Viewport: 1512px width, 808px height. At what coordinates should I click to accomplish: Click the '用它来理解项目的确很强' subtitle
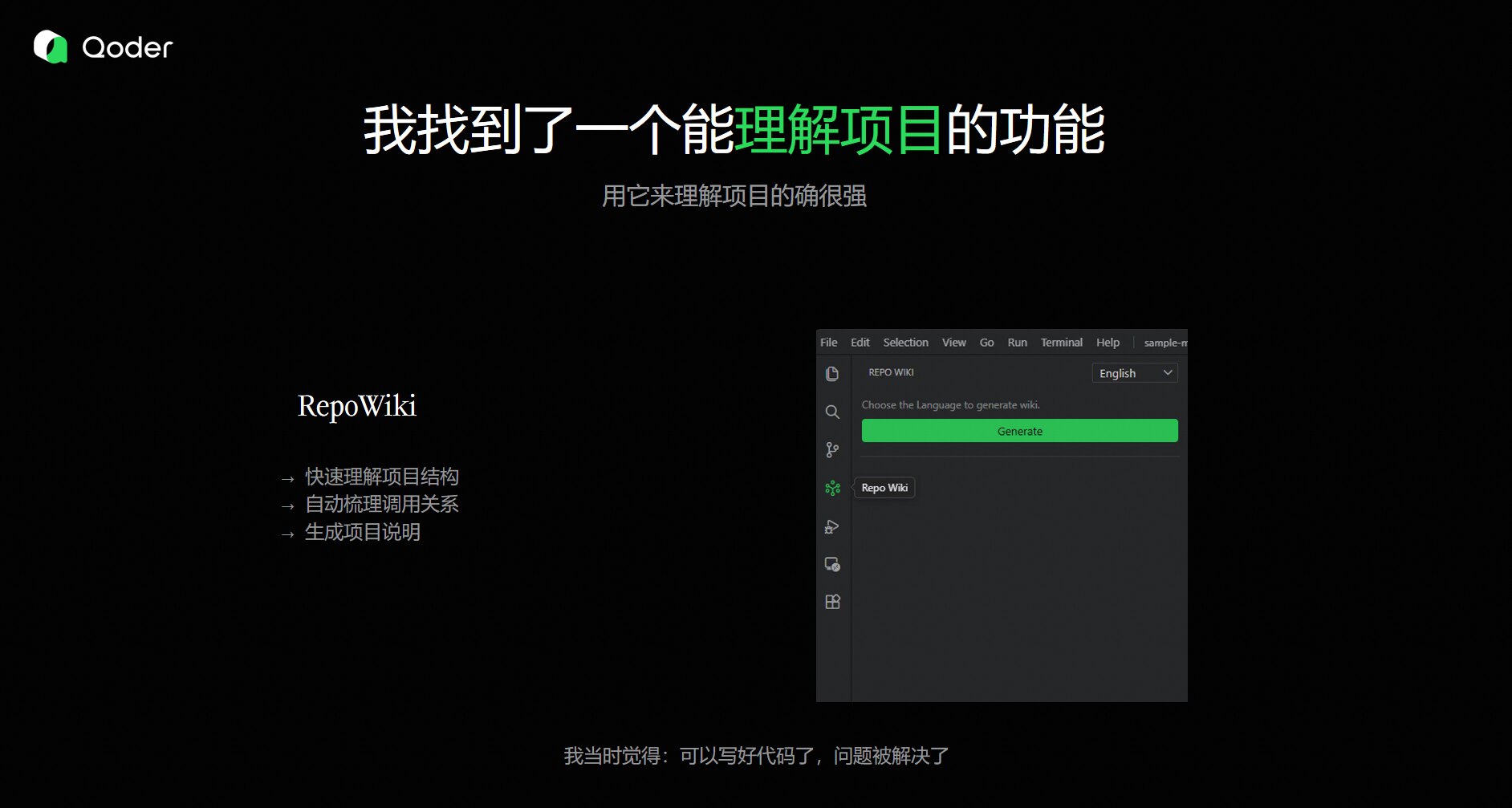coord(734,196)
